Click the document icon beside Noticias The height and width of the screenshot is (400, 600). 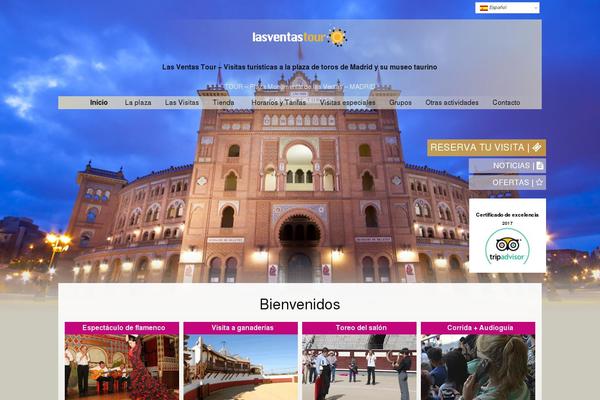[x=540, y=166]
